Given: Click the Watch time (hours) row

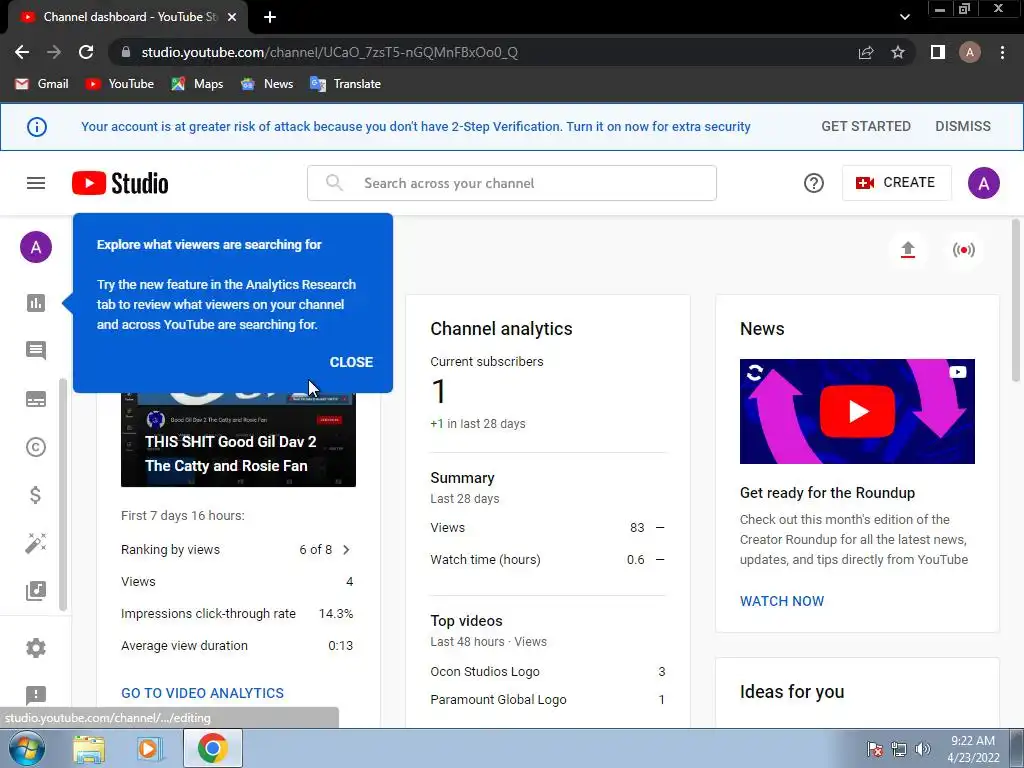Looking at the screenshot, I should (547, 560).
